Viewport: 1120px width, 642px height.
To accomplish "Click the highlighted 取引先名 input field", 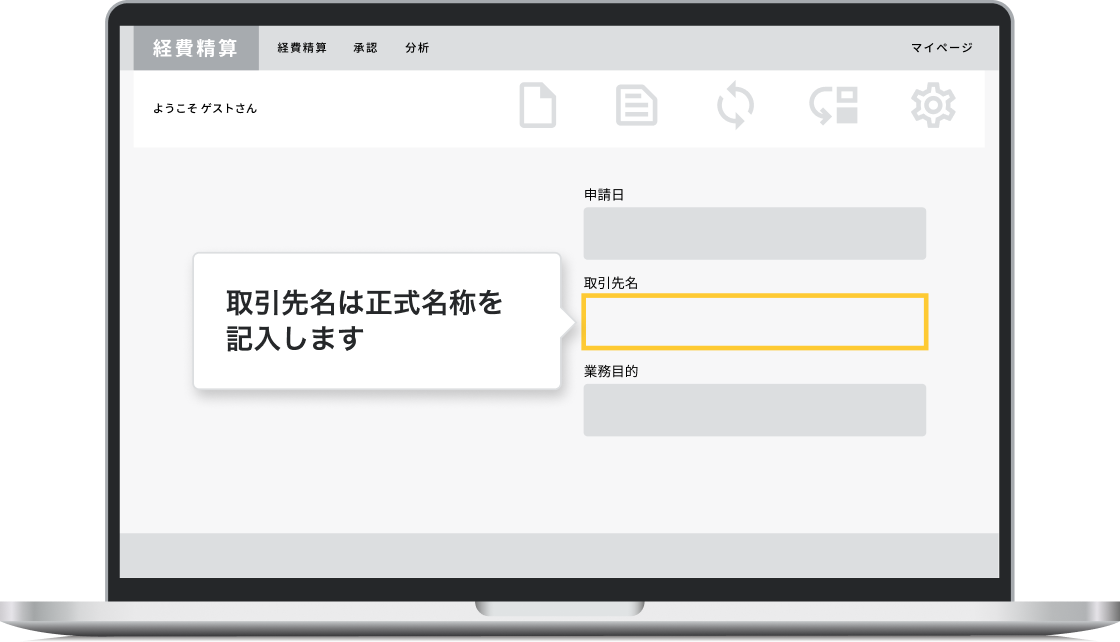I will (x=754, y=322).
